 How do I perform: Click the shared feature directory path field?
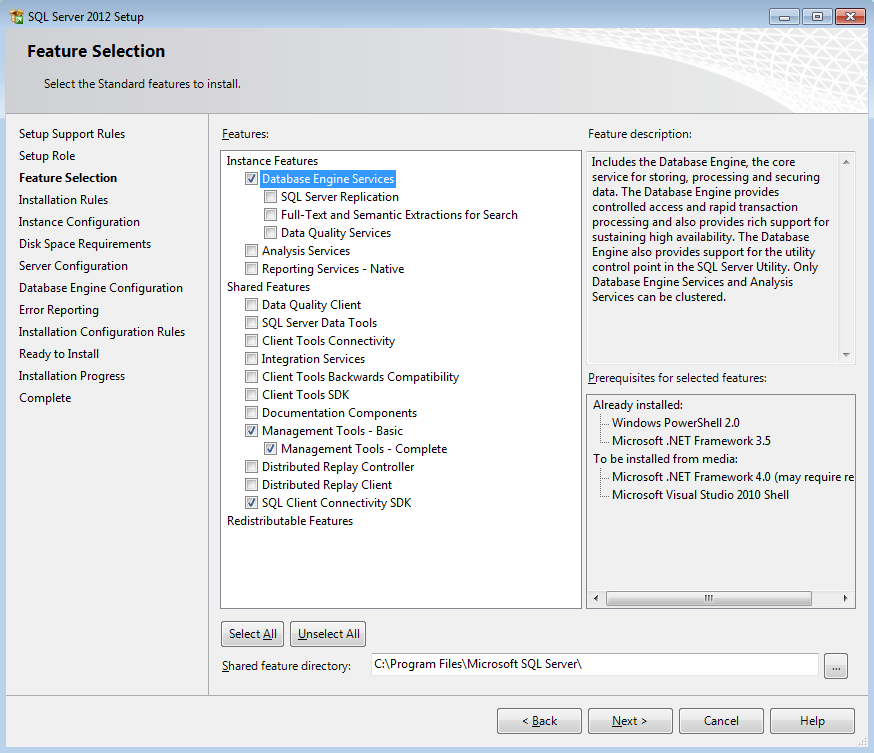595,664
